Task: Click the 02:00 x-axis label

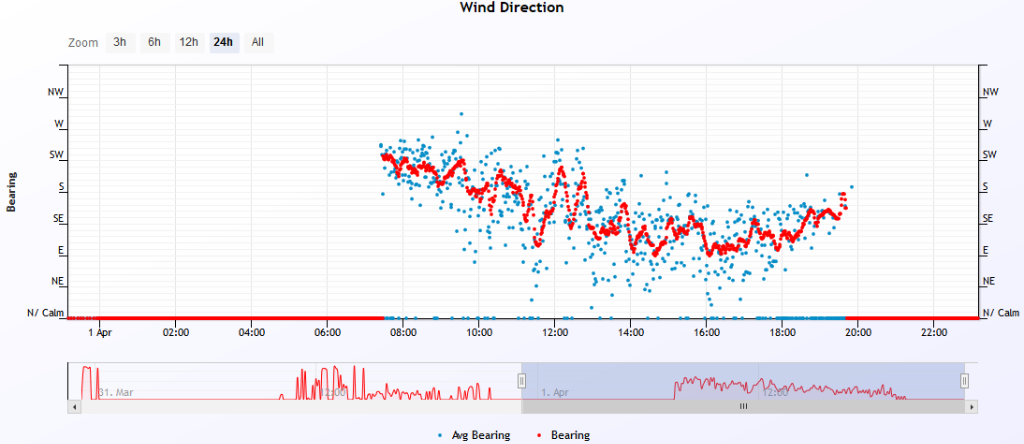Action: 176,332
